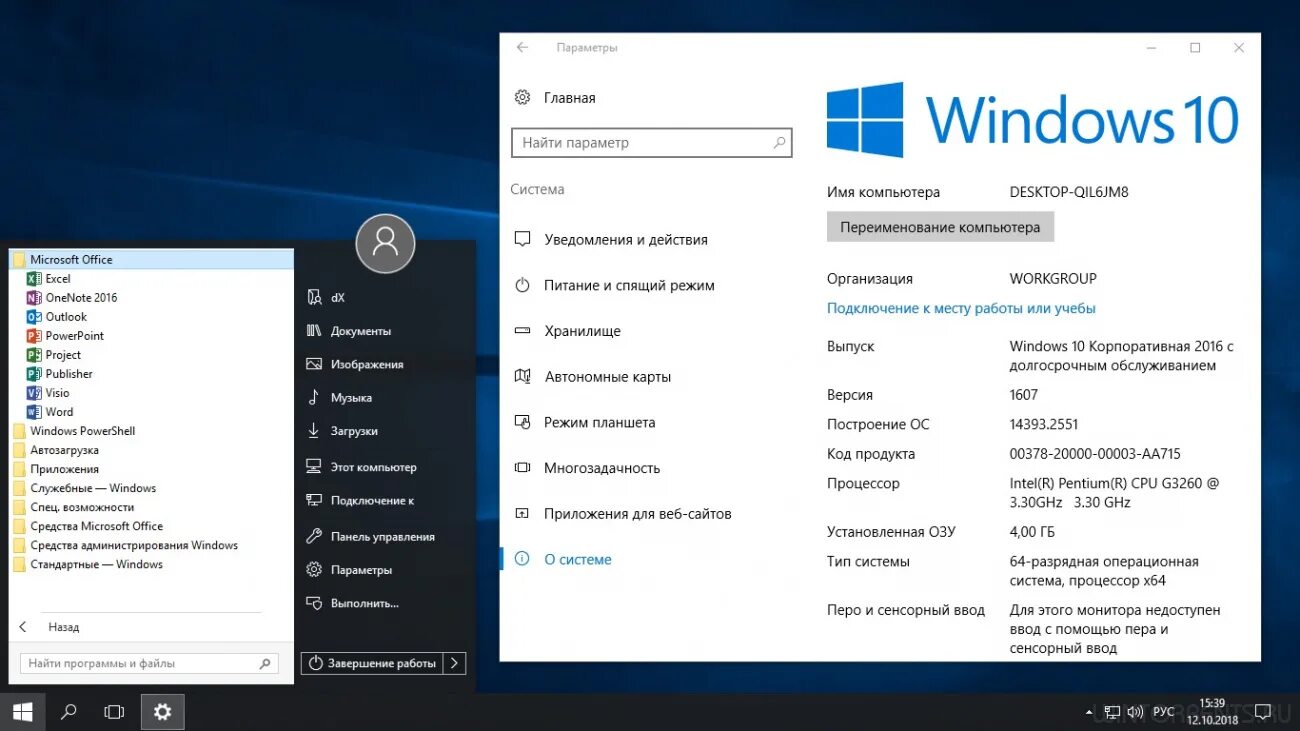
Task: Open shutdown options arrow next to Завершение работы
Action: (x=455, y=663)
